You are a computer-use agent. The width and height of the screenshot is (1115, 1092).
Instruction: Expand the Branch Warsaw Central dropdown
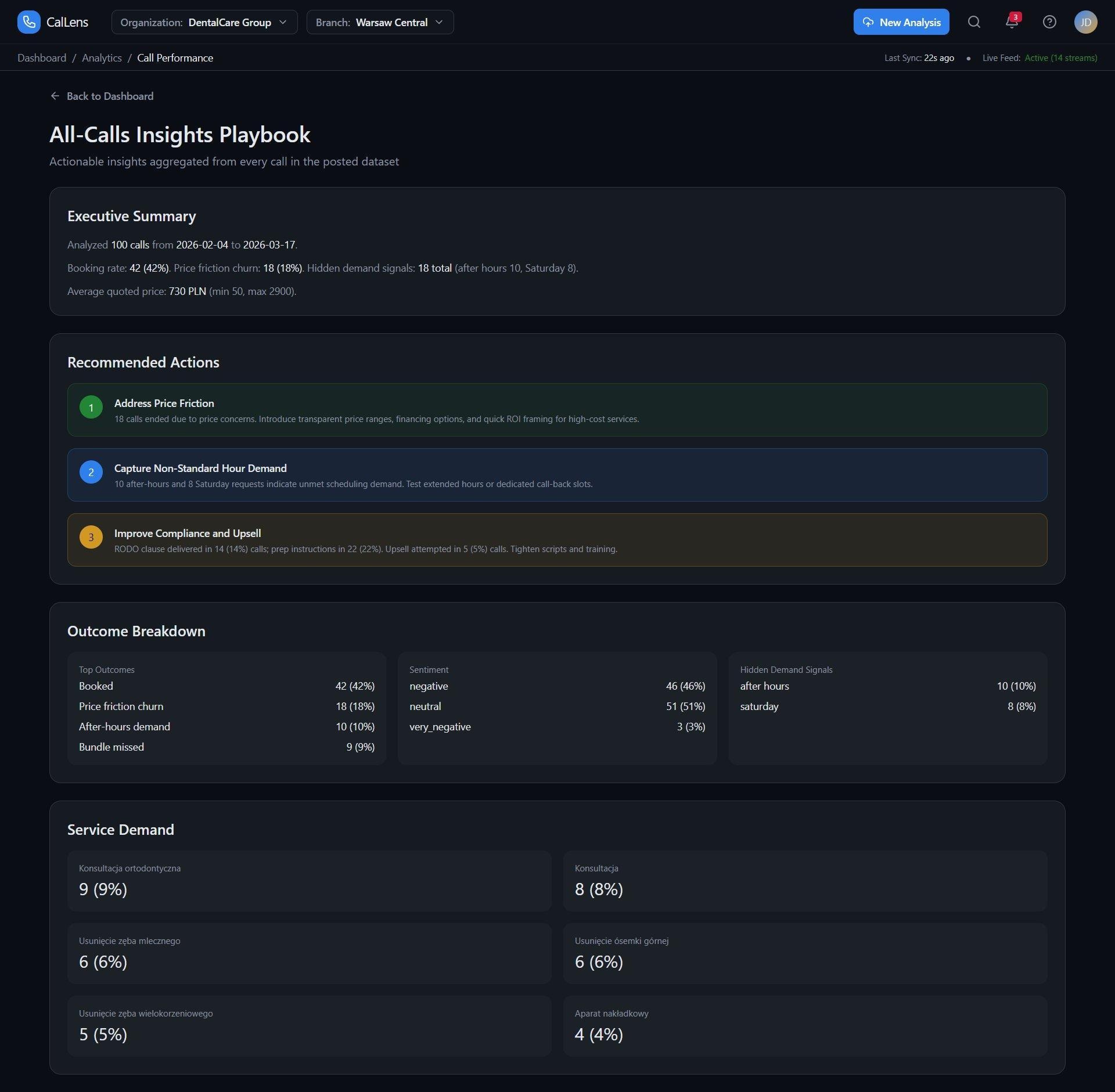(x=380, y=22)
